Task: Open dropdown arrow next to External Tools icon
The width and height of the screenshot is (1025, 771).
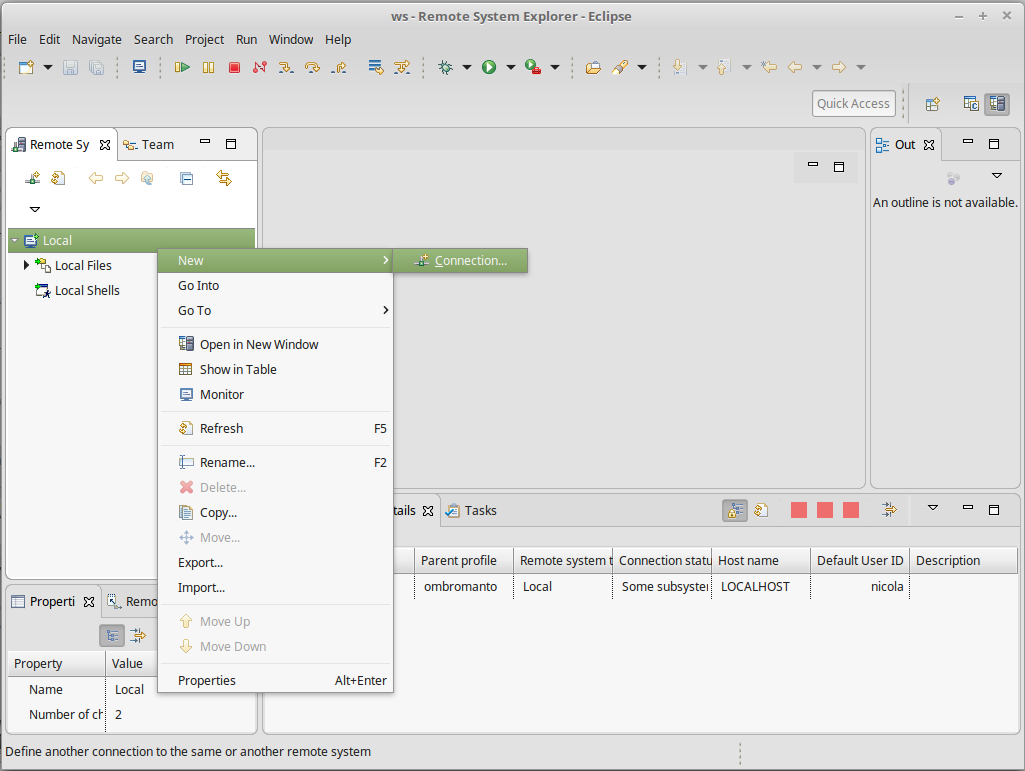Action: 555,67
